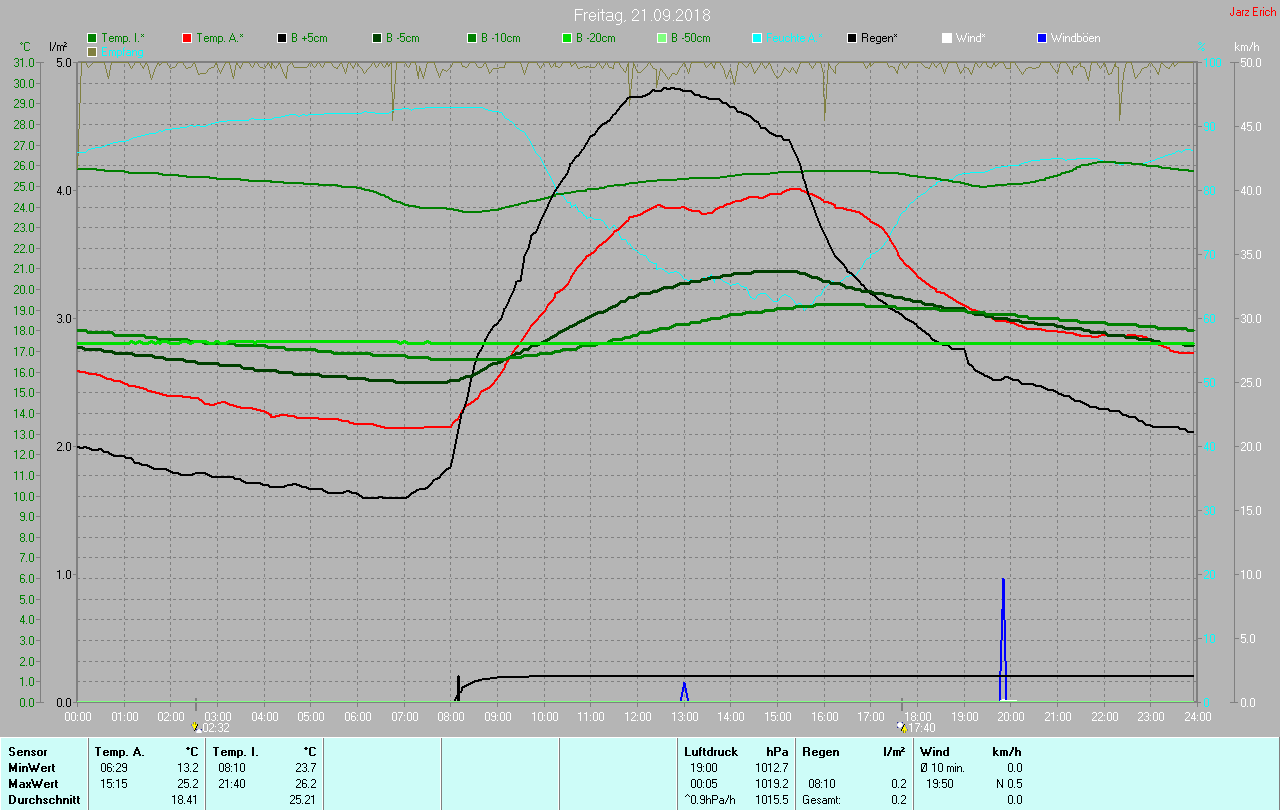Click the white Wind legend square
This screenshot has width=1280, height=810.
947,38
